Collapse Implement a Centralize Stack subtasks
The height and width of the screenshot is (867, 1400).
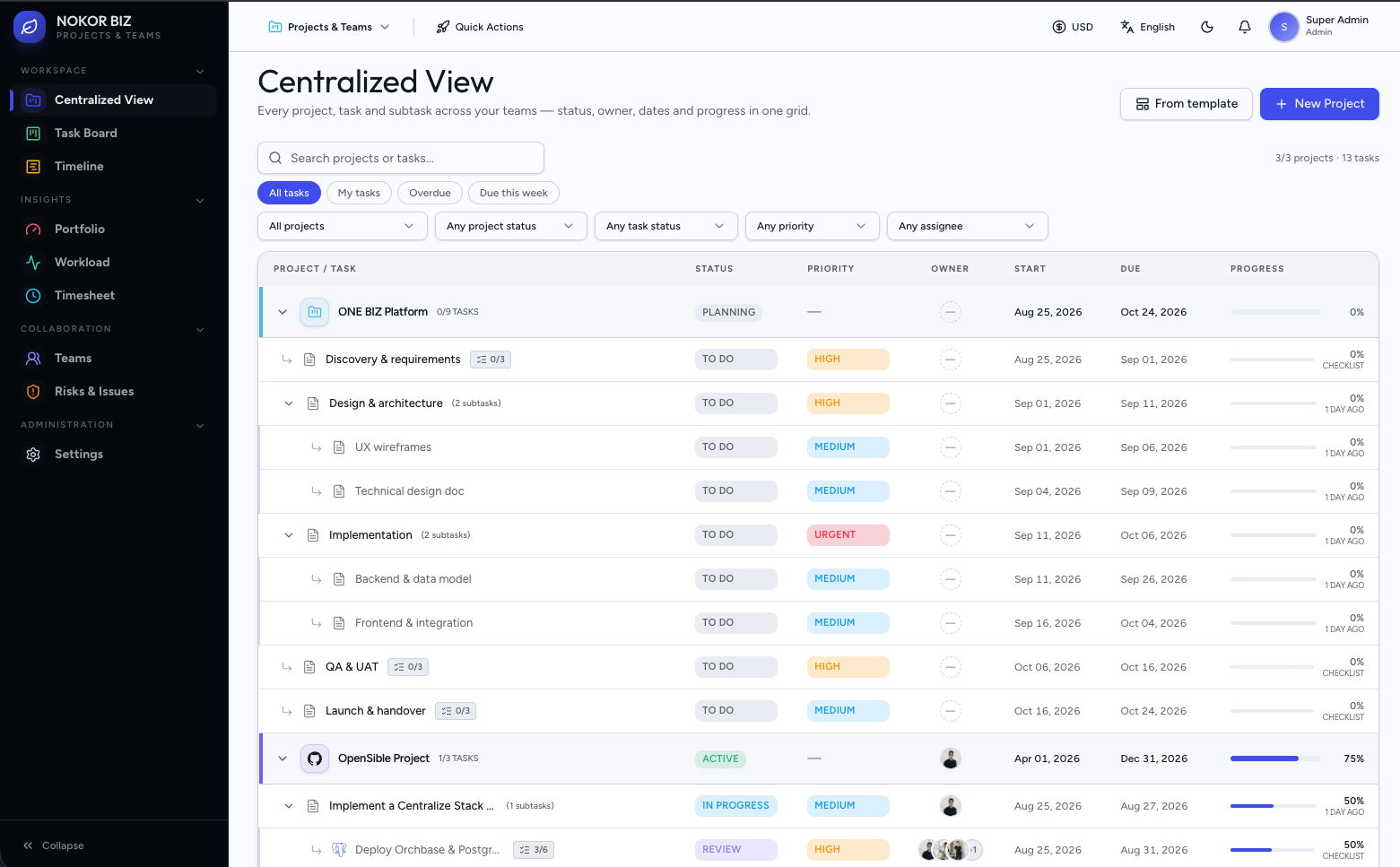click(x=289, y=806)
